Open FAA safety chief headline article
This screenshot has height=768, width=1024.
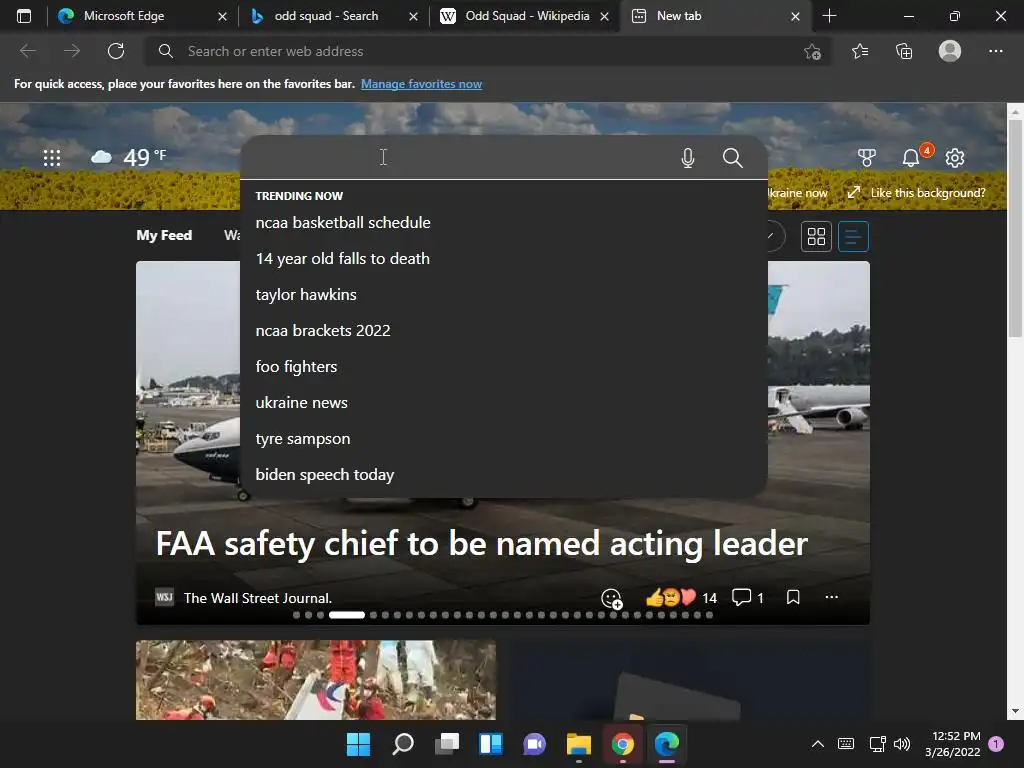[x=482, y=543]
